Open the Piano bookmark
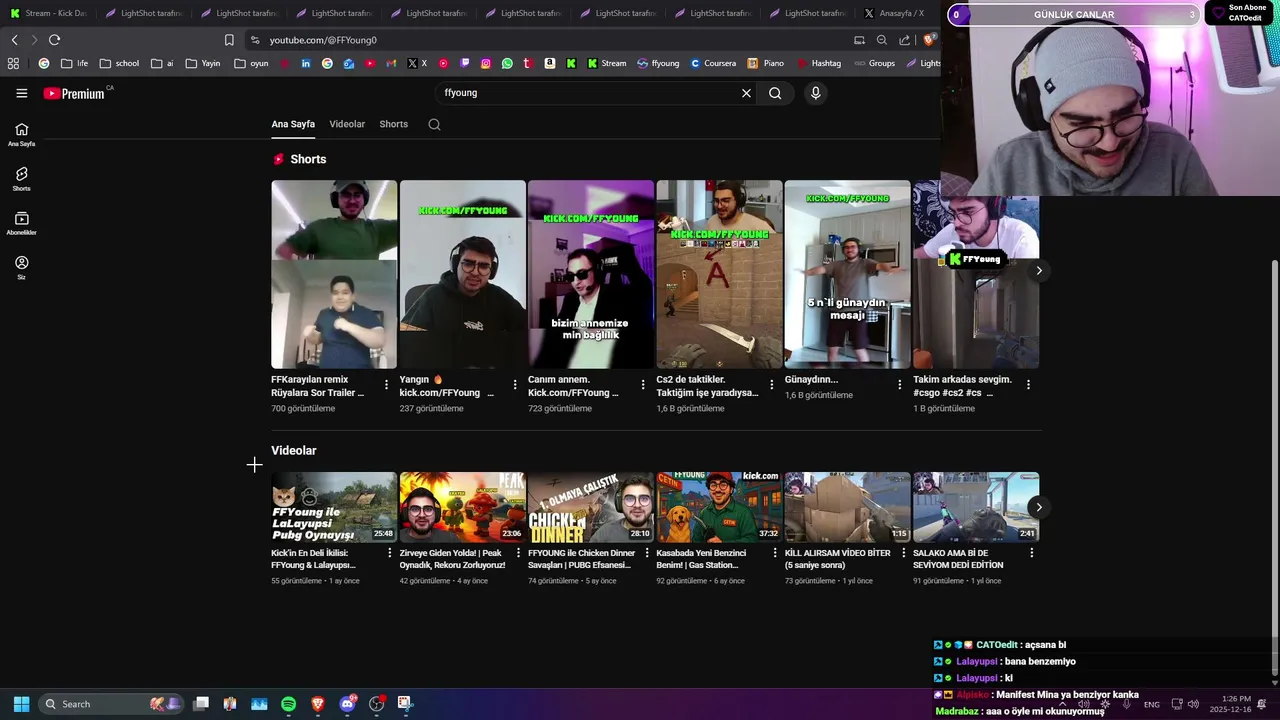The image size is (1280, 720). [x=766, y=63]
